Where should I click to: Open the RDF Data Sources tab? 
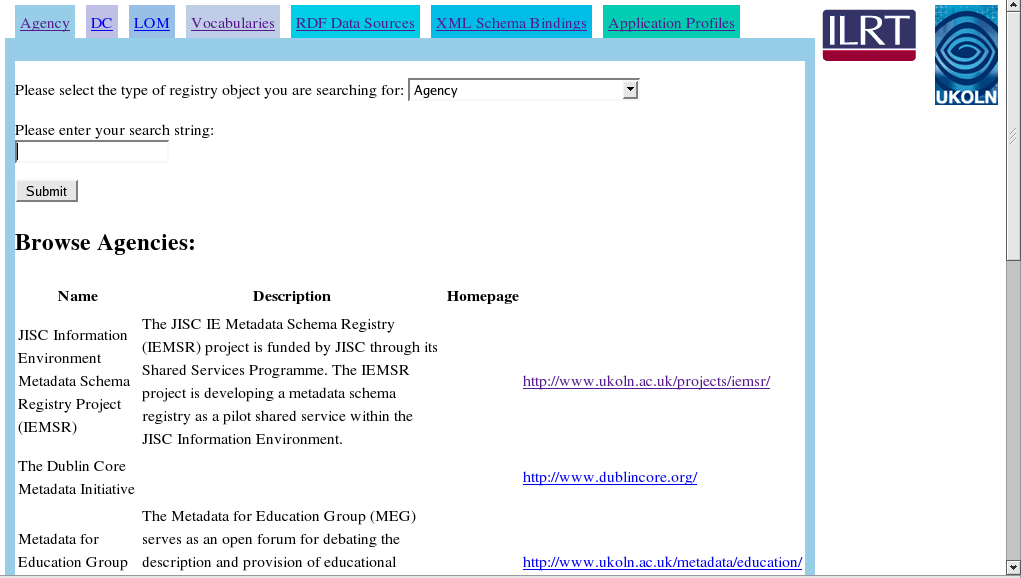[355, 23]
